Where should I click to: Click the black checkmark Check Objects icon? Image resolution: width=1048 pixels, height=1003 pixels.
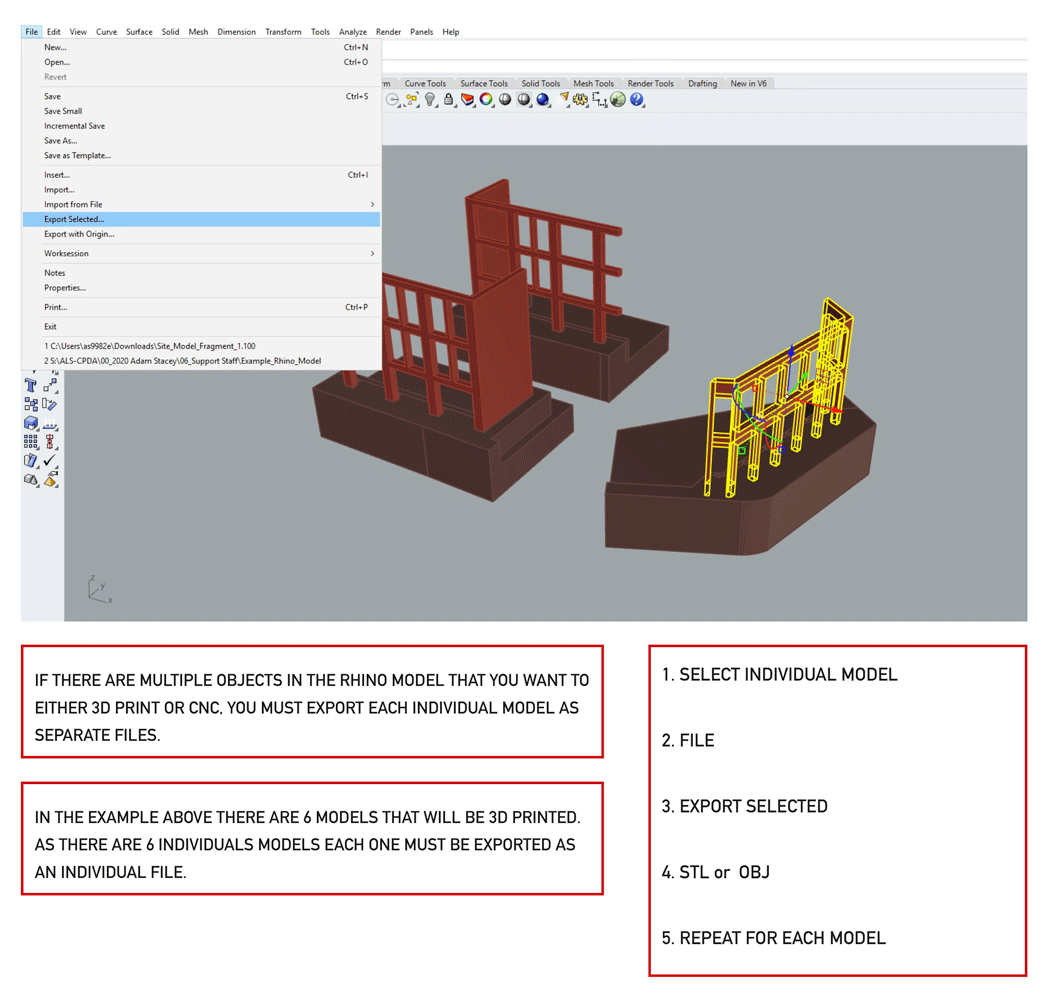pyautogui.click(x=50, y=461)
